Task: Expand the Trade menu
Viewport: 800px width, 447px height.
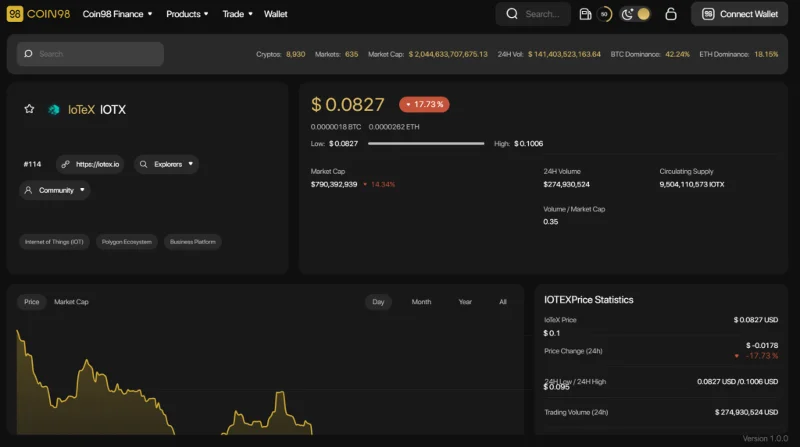Action: click(237, 14)
